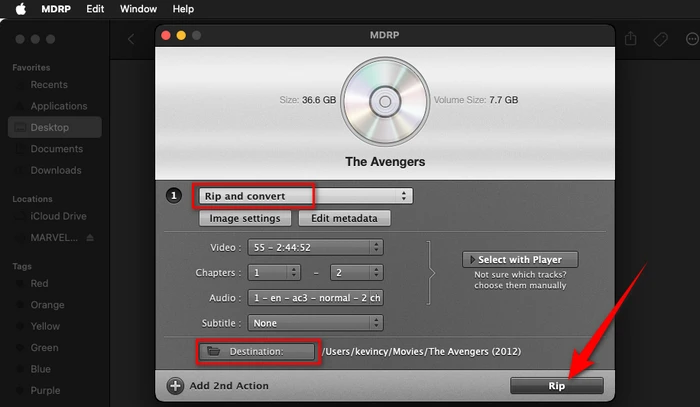The height and width of the screenshot is (407, 700).
Task: Open the ending chapter dropdown set to 2
Action: pyautogui.click(x=357, y=273)
